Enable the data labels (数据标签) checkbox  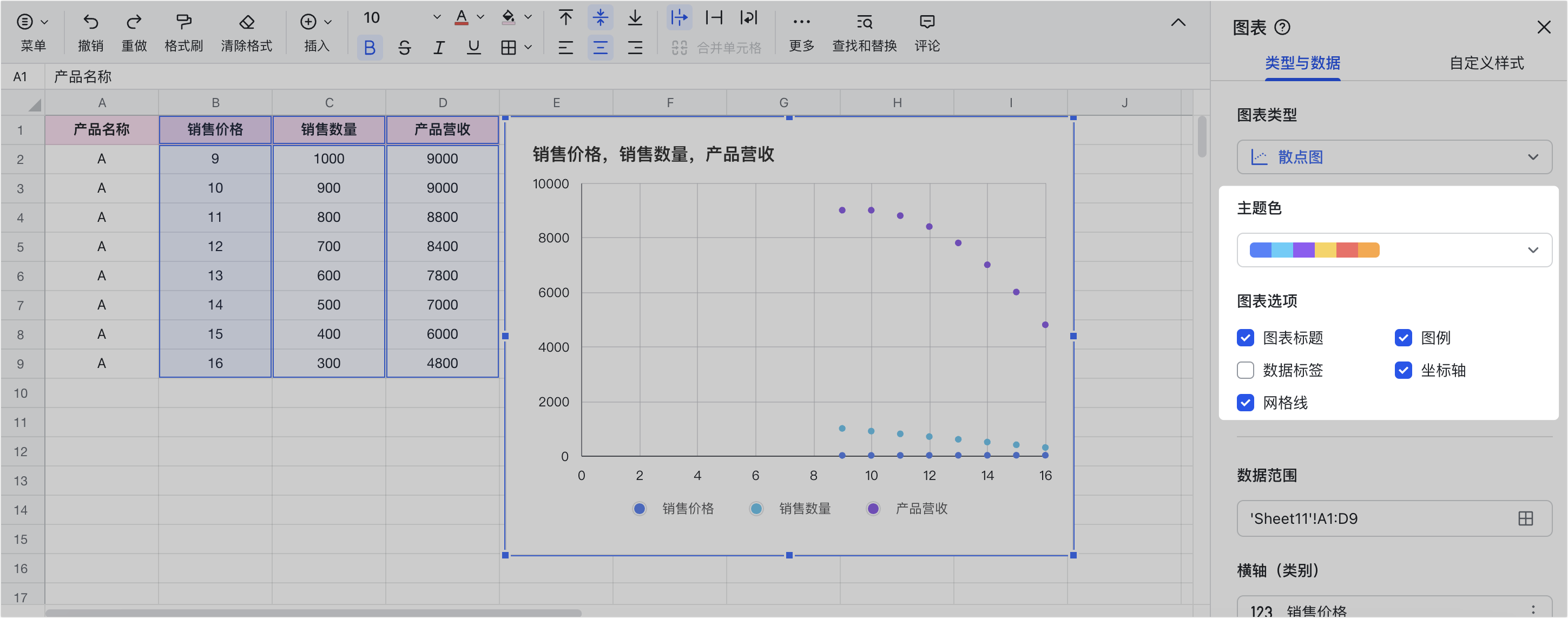point(1246,370)
